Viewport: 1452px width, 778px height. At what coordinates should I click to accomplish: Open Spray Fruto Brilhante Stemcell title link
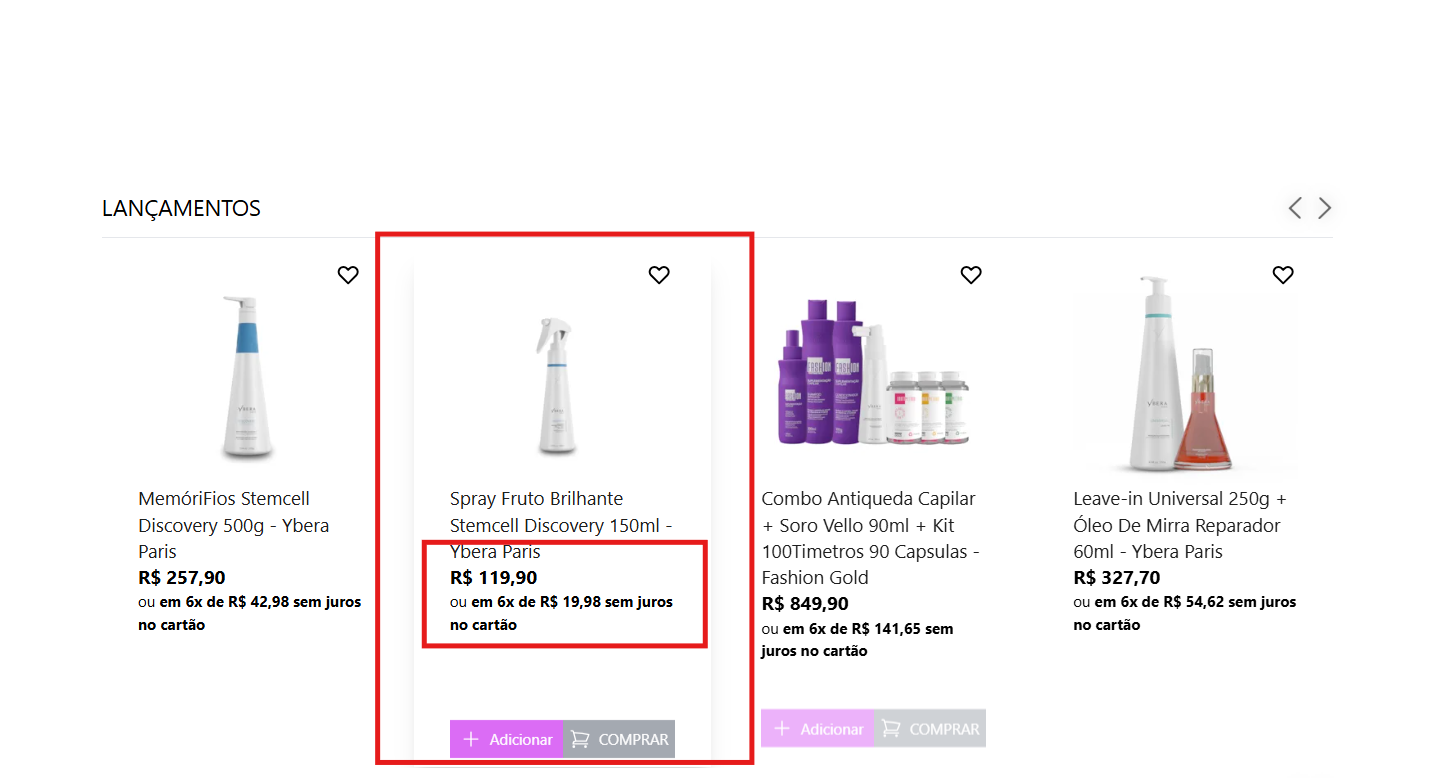[x=560, y=525]
